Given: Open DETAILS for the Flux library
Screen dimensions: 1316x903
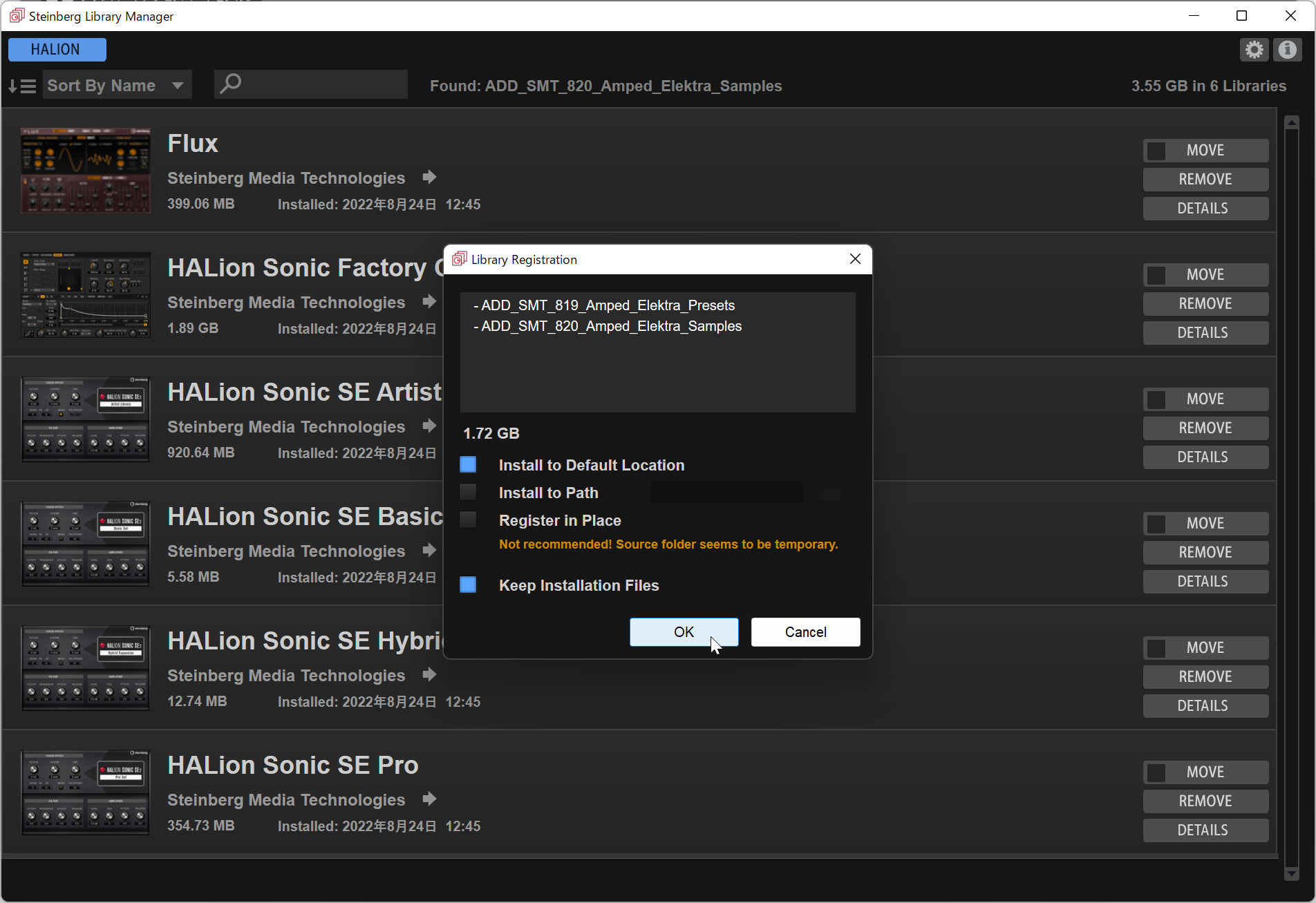Looking at the screenshot, I should click(x=1205, y=209).
